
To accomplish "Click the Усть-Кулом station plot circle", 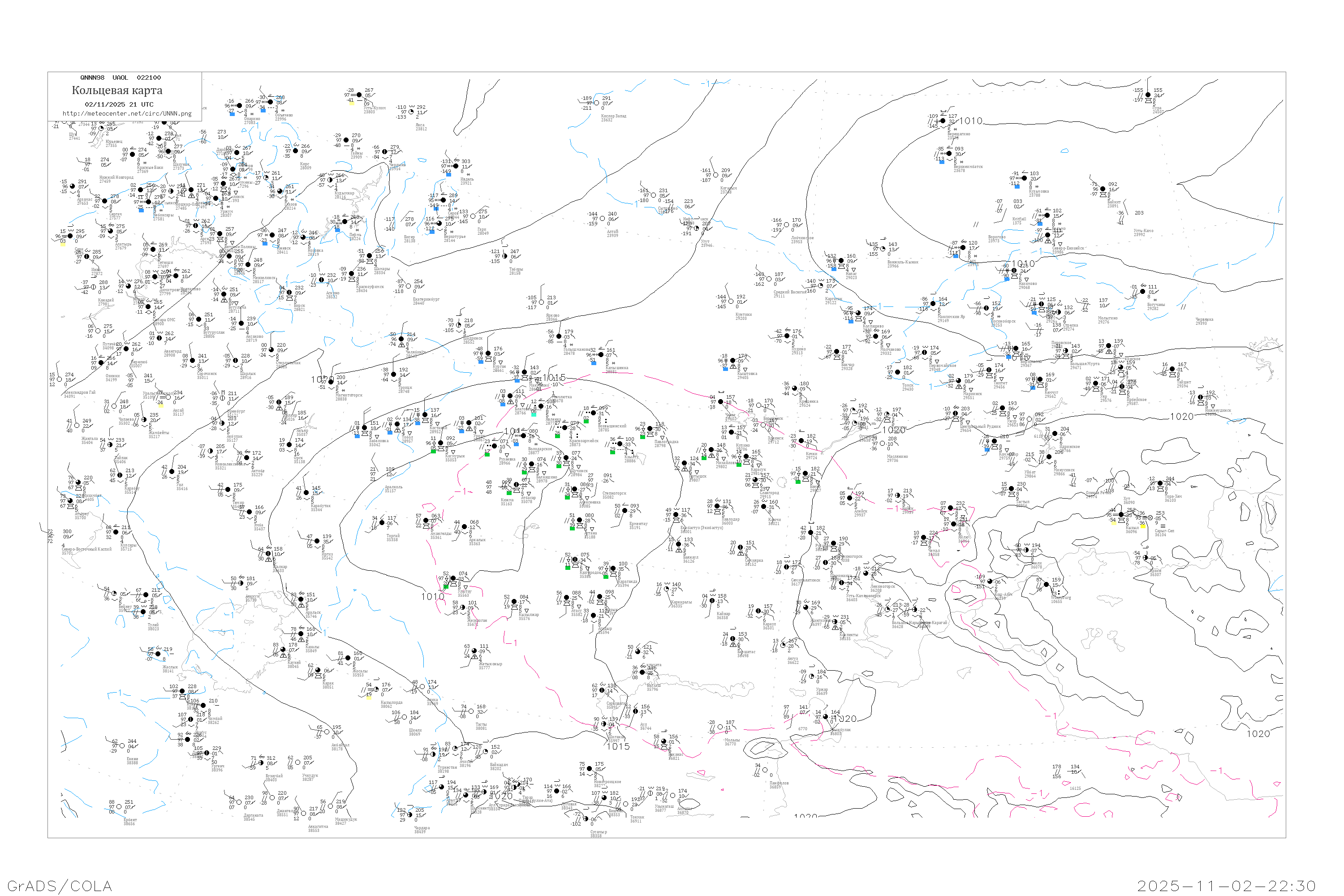I will tap(359, 95).
